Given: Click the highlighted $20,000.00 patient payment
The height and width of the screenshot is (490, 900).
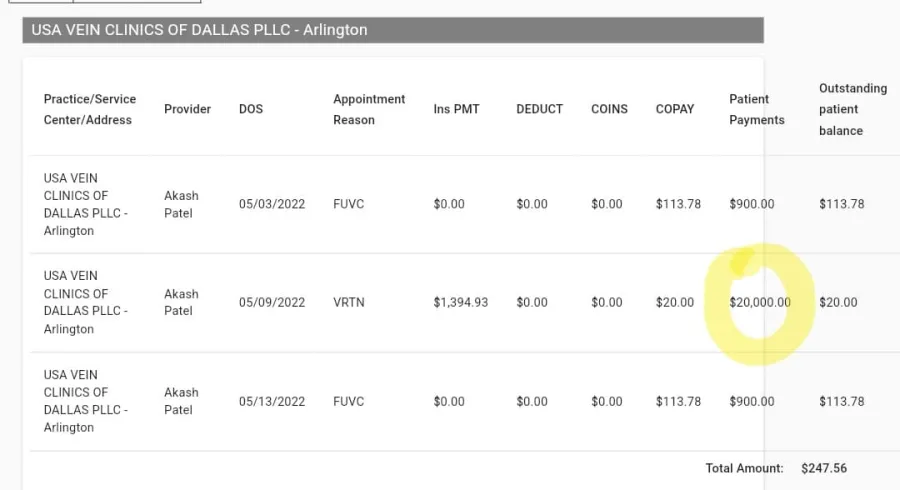Looking at the screenshot, I should (x=759, y=302).
